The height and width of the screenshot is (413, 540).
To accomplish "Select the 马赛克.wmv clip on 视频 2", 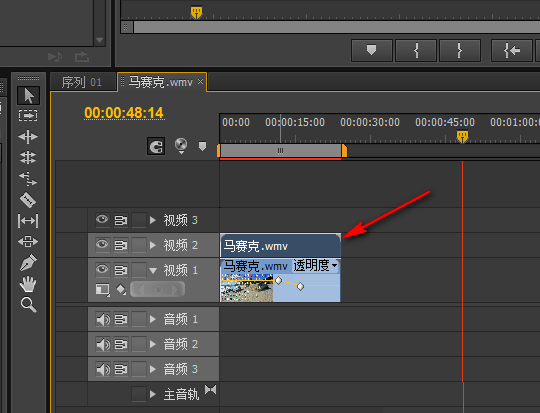I will [x=280, y=246].
